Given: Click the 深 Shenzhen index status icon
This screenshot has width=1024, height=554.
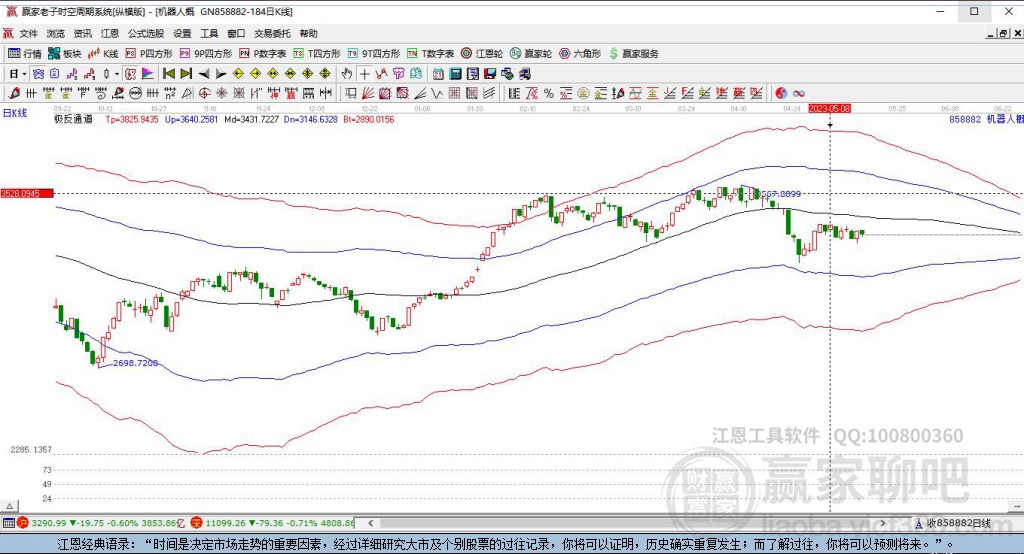Looking at the screenshot, I should 197,523.
